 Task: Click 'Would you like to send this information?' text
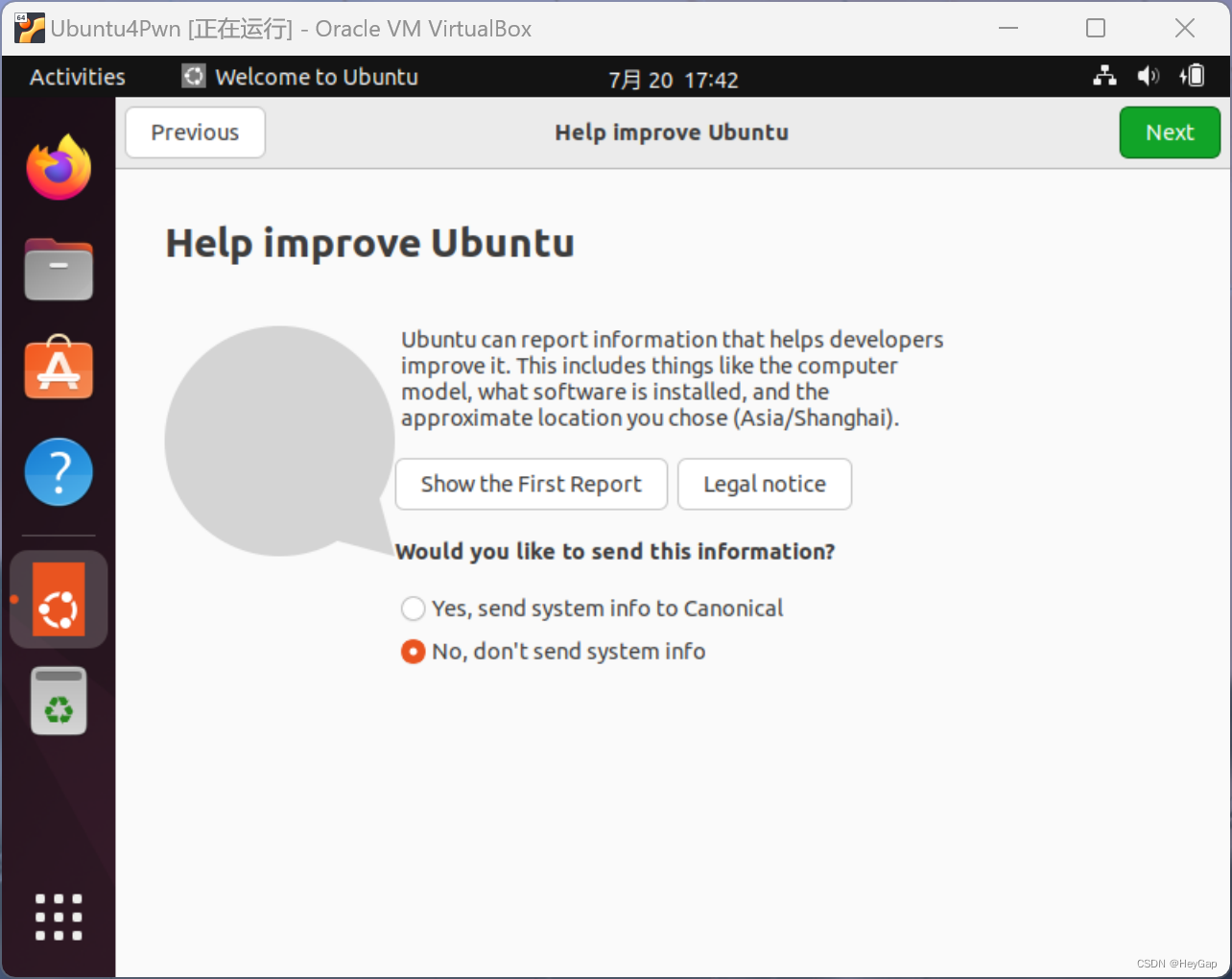point(615,552)
